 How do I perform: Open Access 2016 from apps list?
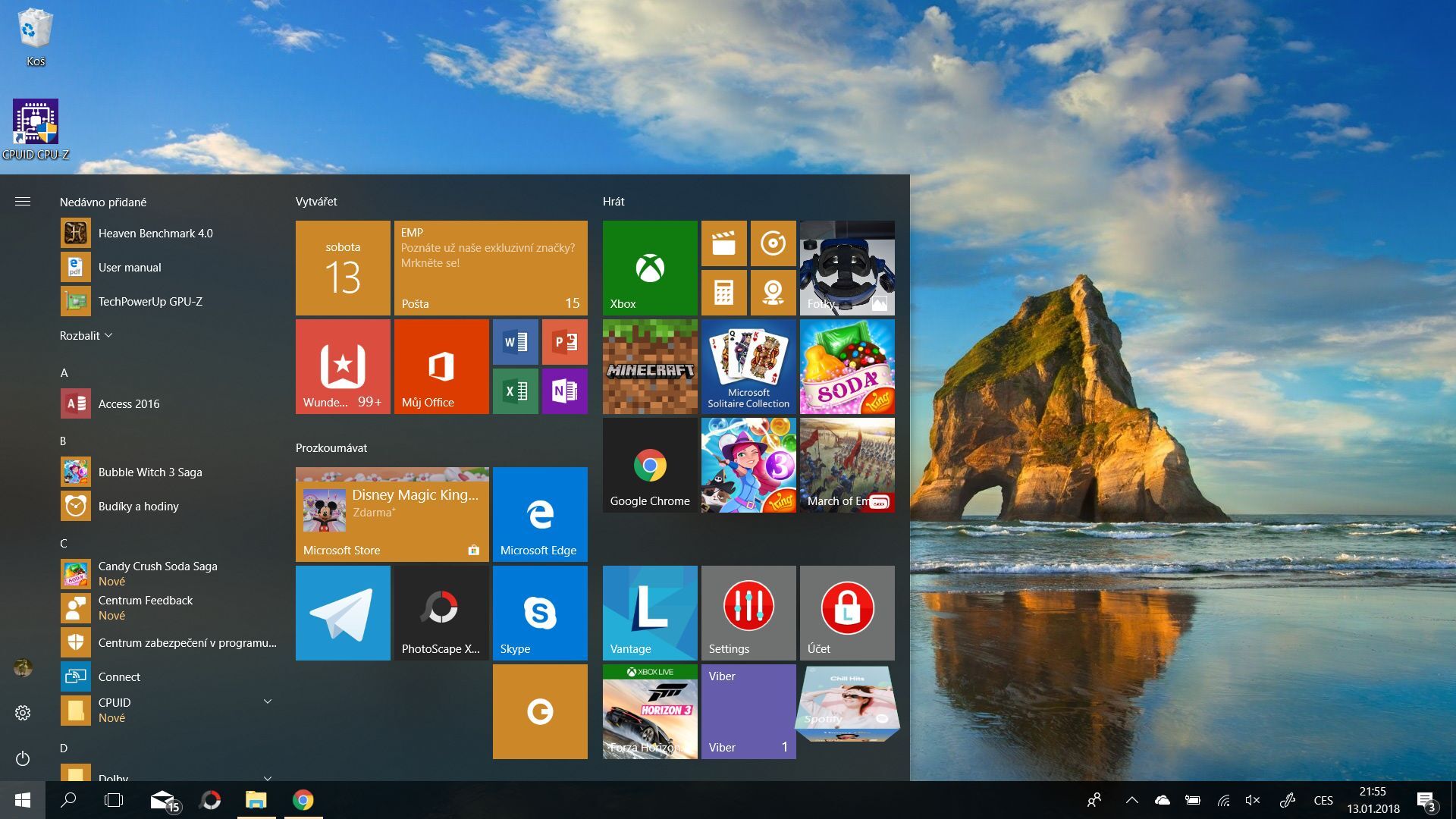129,403
